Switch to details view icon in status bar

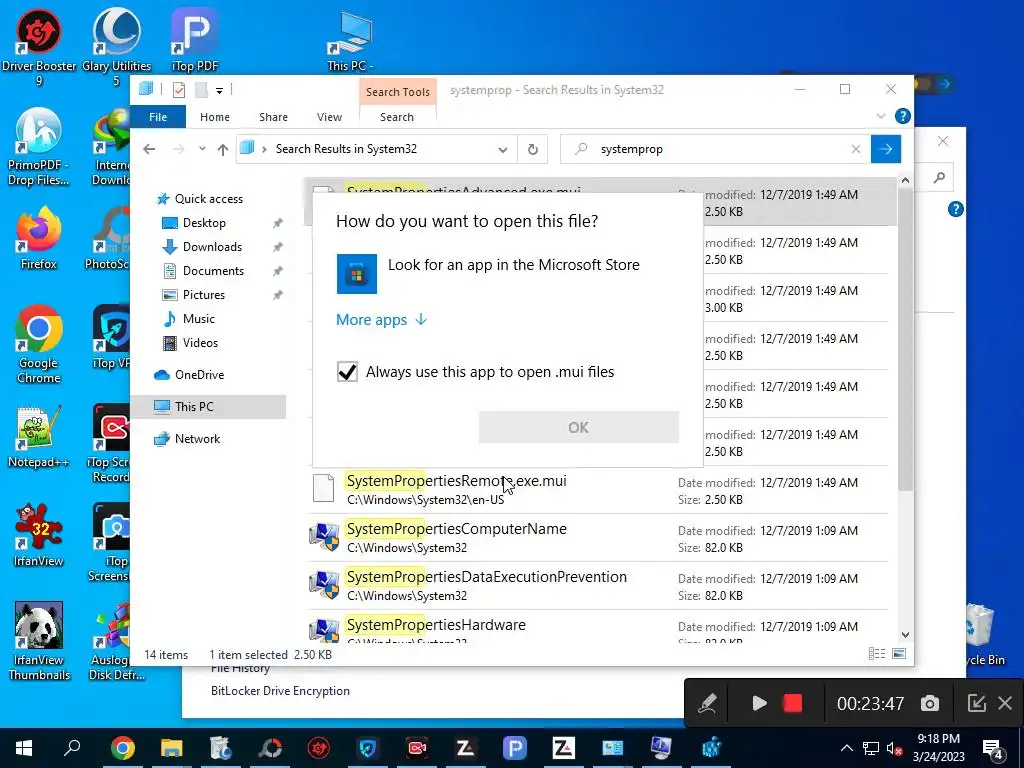tap(877, 654)
